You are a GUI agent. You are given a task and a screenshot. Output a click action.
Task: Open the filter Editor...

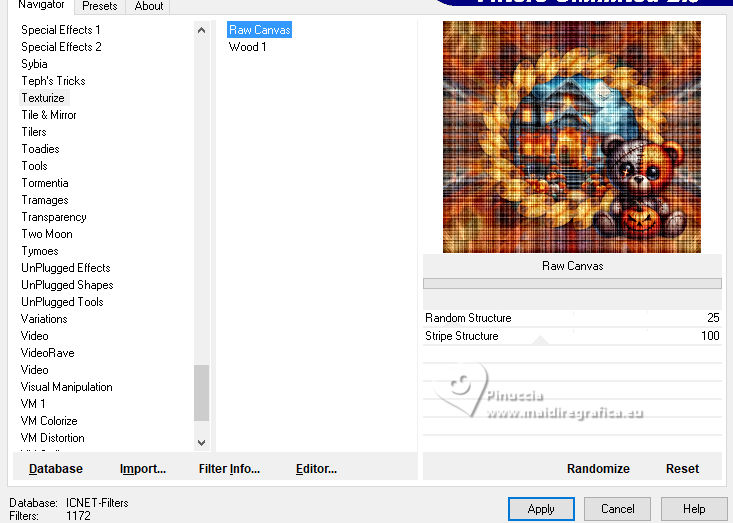tap(316, 469)
